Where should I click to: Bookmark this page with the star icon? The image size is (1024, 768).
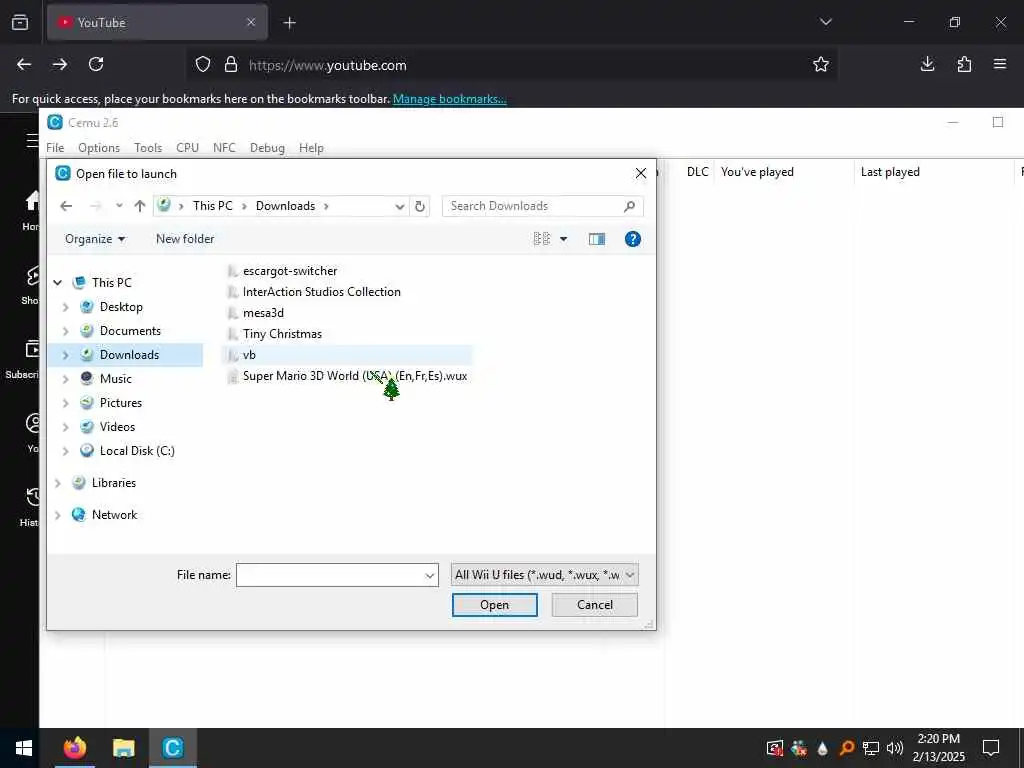coord(821,64)
